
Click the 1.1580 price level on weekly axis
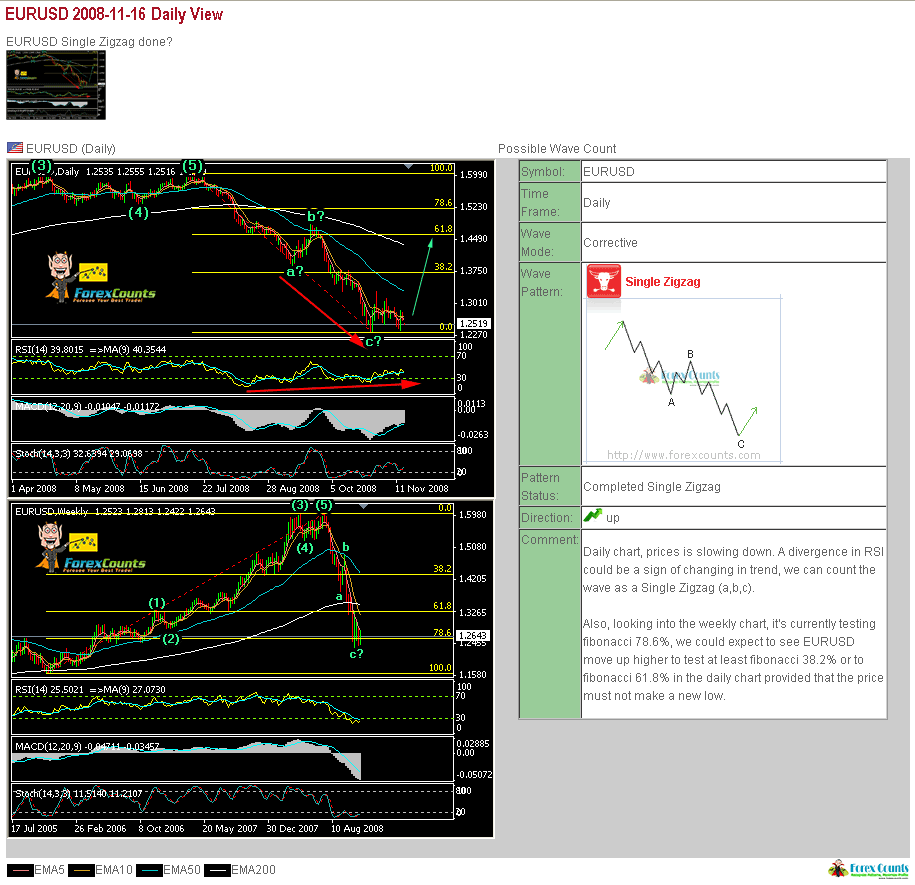473,674
